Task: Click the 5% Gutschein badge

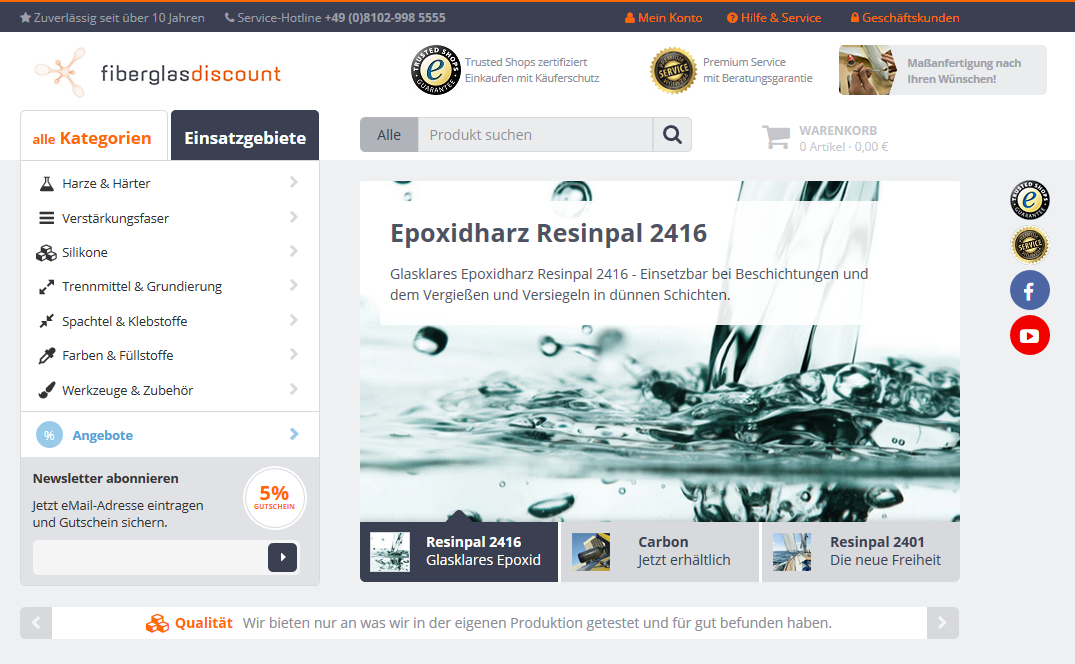Action: point(274,498)
